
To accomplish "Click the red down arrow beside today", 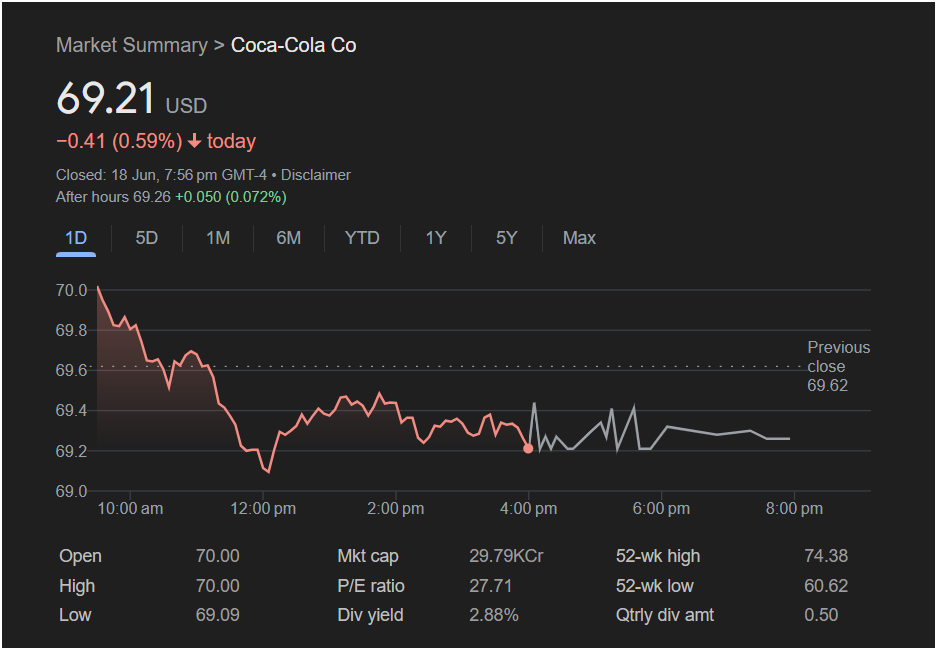I will click(194, 142).
